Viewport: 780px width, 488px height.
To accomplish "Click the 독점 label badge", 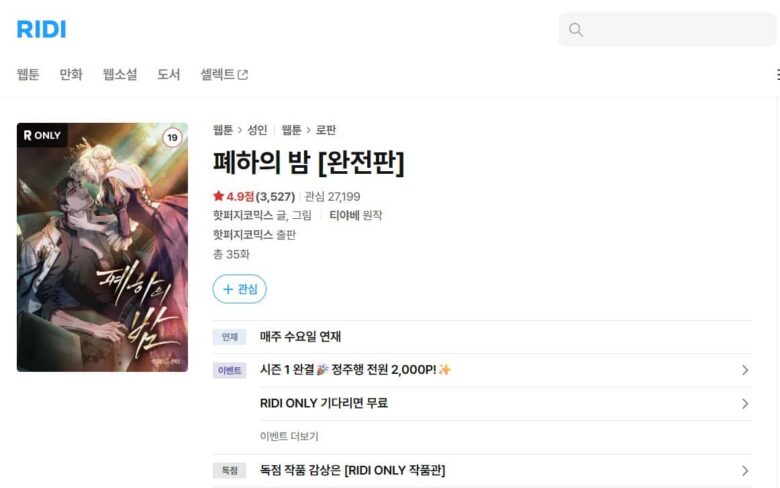I will 229,471.
